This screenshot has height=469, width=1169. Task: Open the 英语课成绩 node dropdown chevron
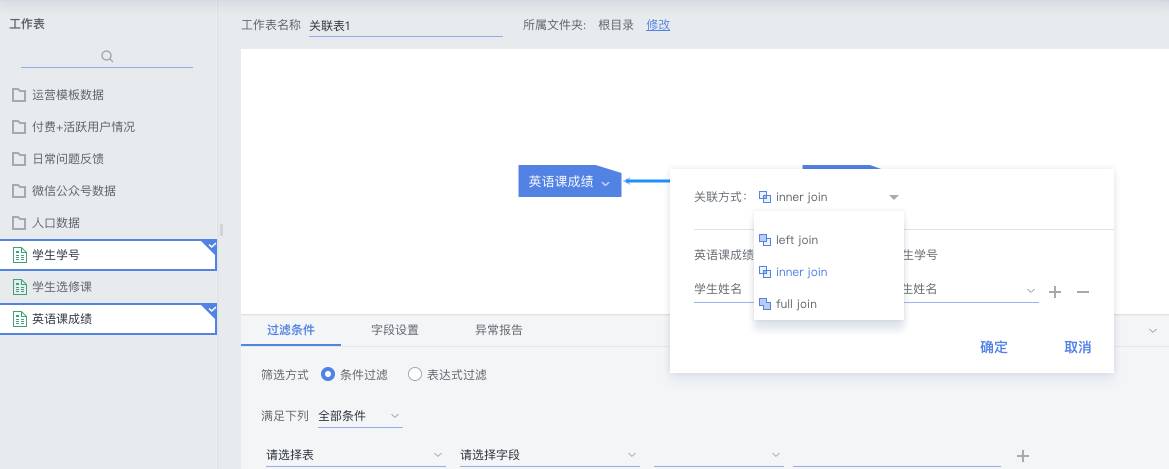pyautogui.click(x=605, y=183)
